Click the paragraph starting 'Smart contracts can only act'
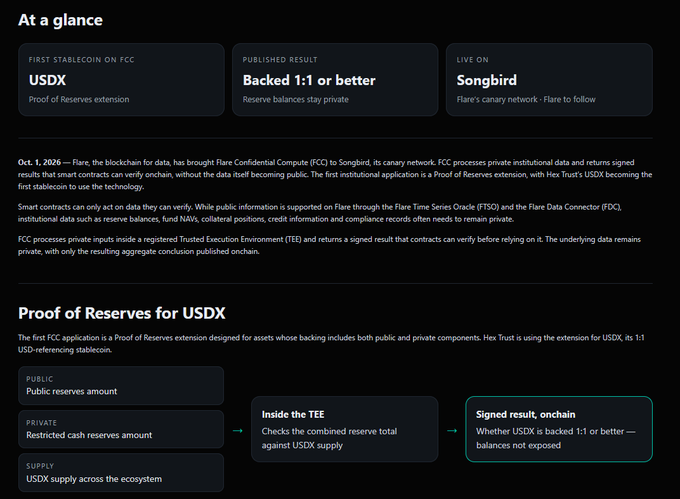Viewport: 680px width, 499px height. [320, 213]
